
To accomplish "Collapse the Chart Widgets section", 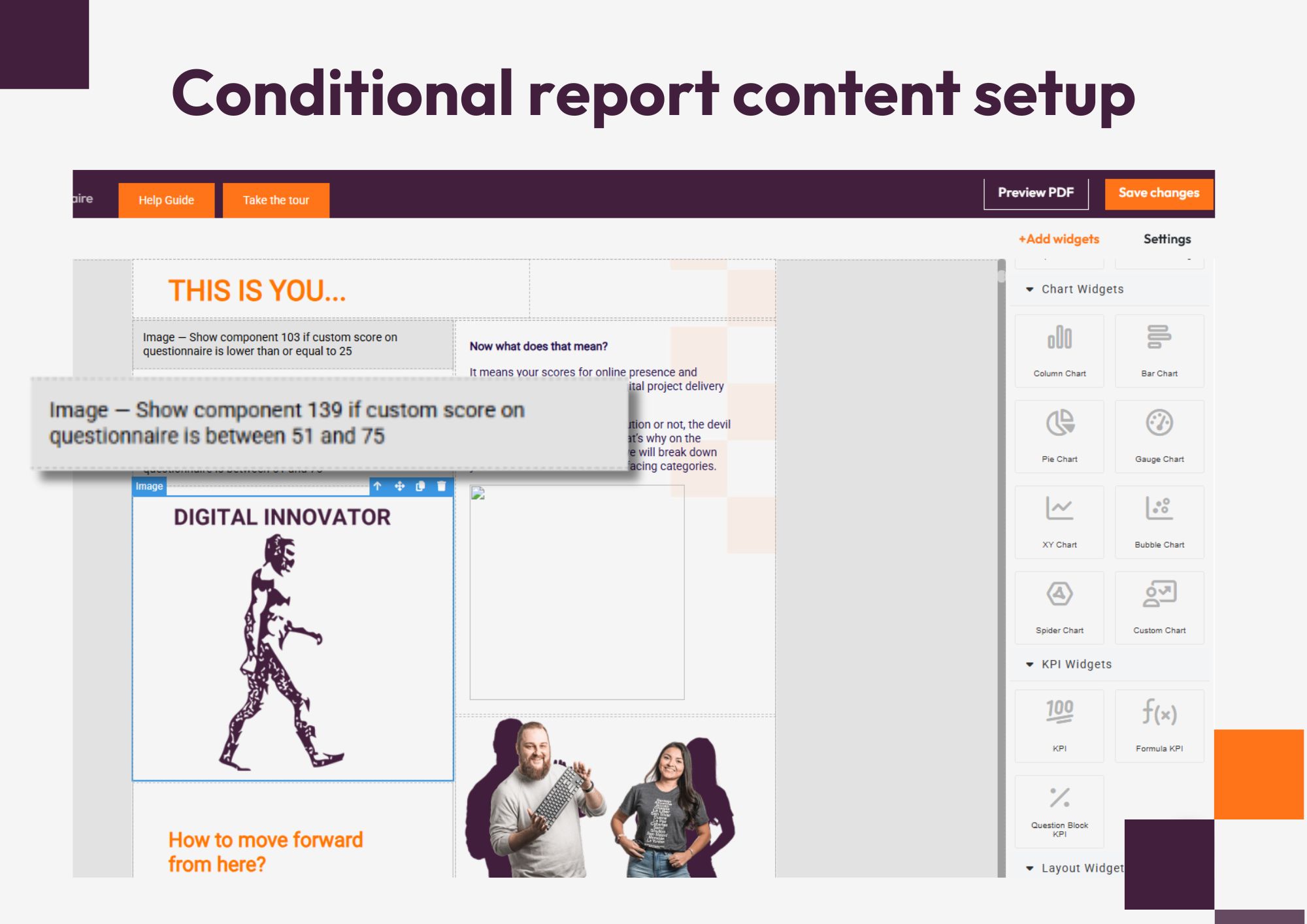I will coord(1029,289).
